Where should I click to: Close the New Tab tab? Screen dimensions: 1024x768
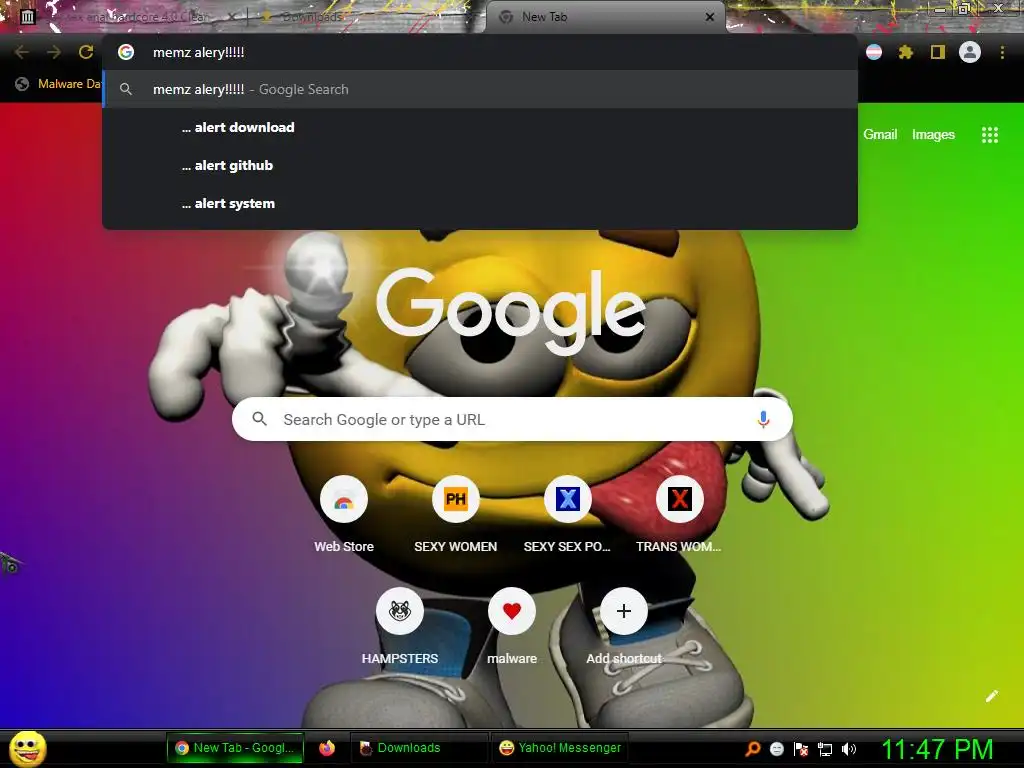(x=710, y=17)
